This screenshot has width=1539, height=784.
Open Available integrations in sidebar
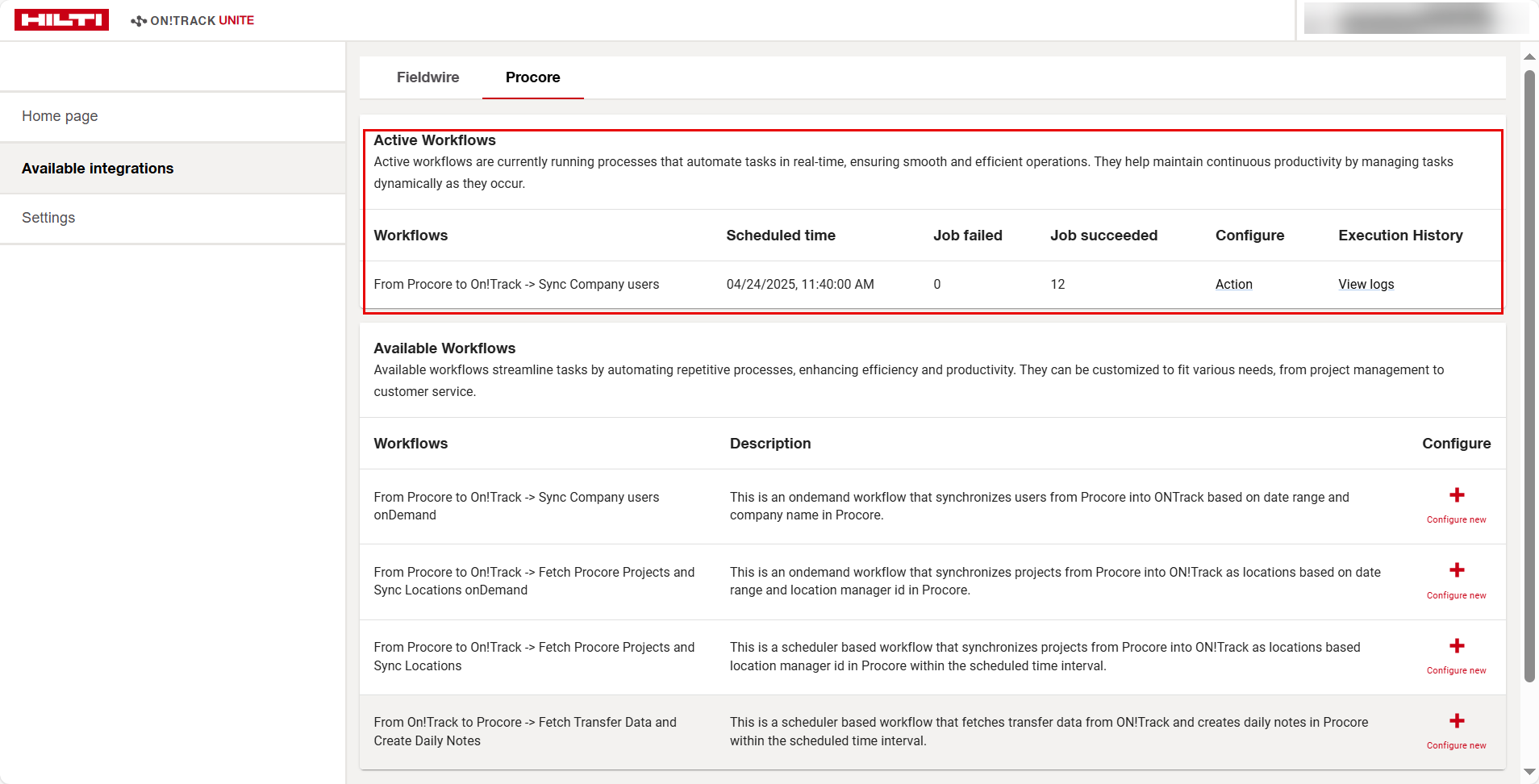pyautogui.click(x=173, y=169)
